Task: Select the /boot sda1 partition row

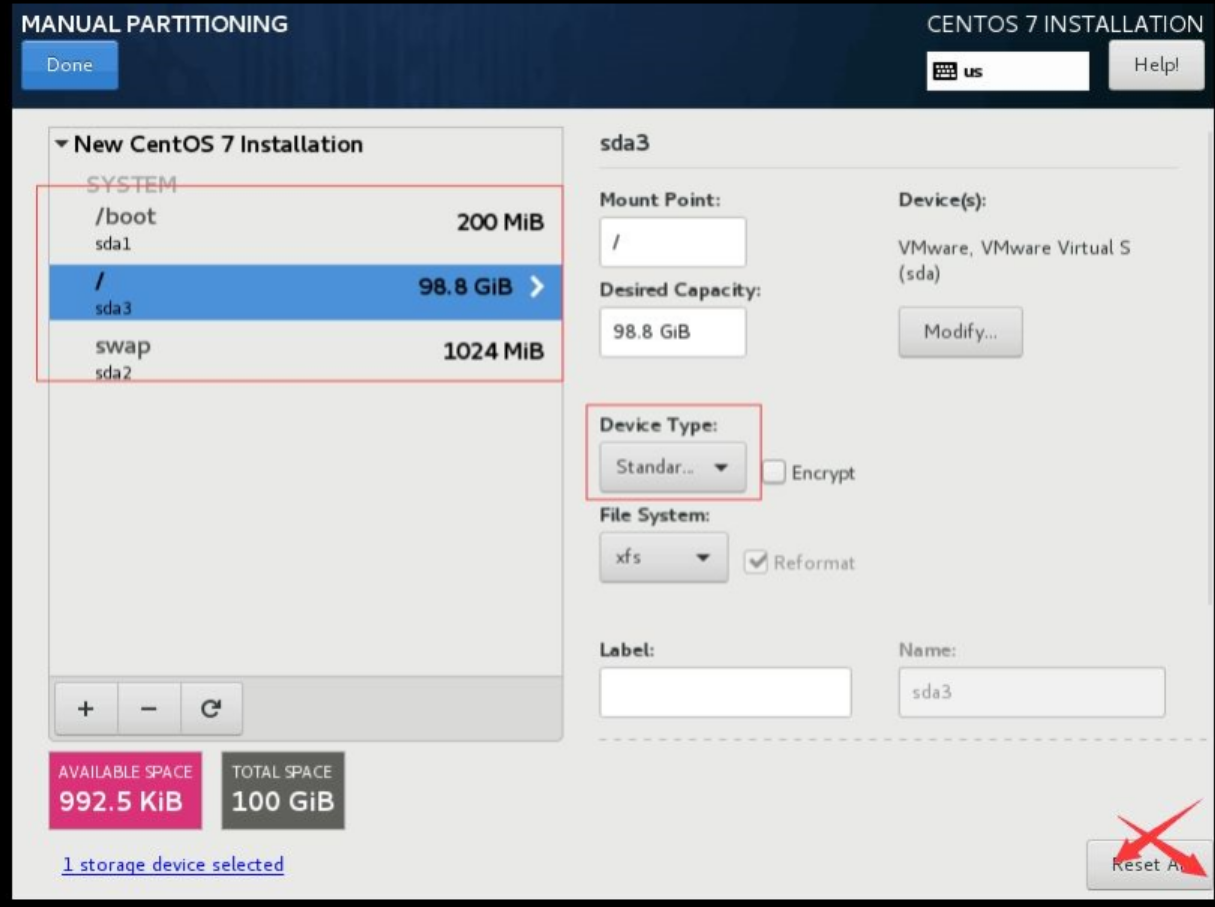Action: (306, 227)
